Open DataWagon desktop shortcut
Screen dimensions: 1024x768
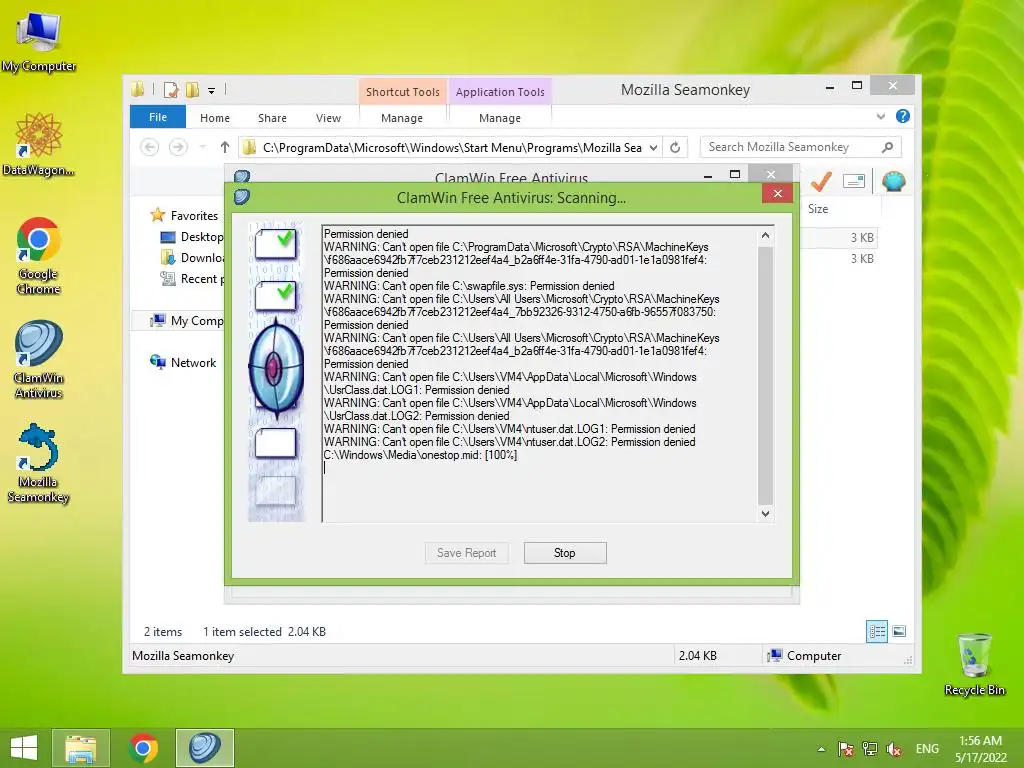(x=39, y=144)
